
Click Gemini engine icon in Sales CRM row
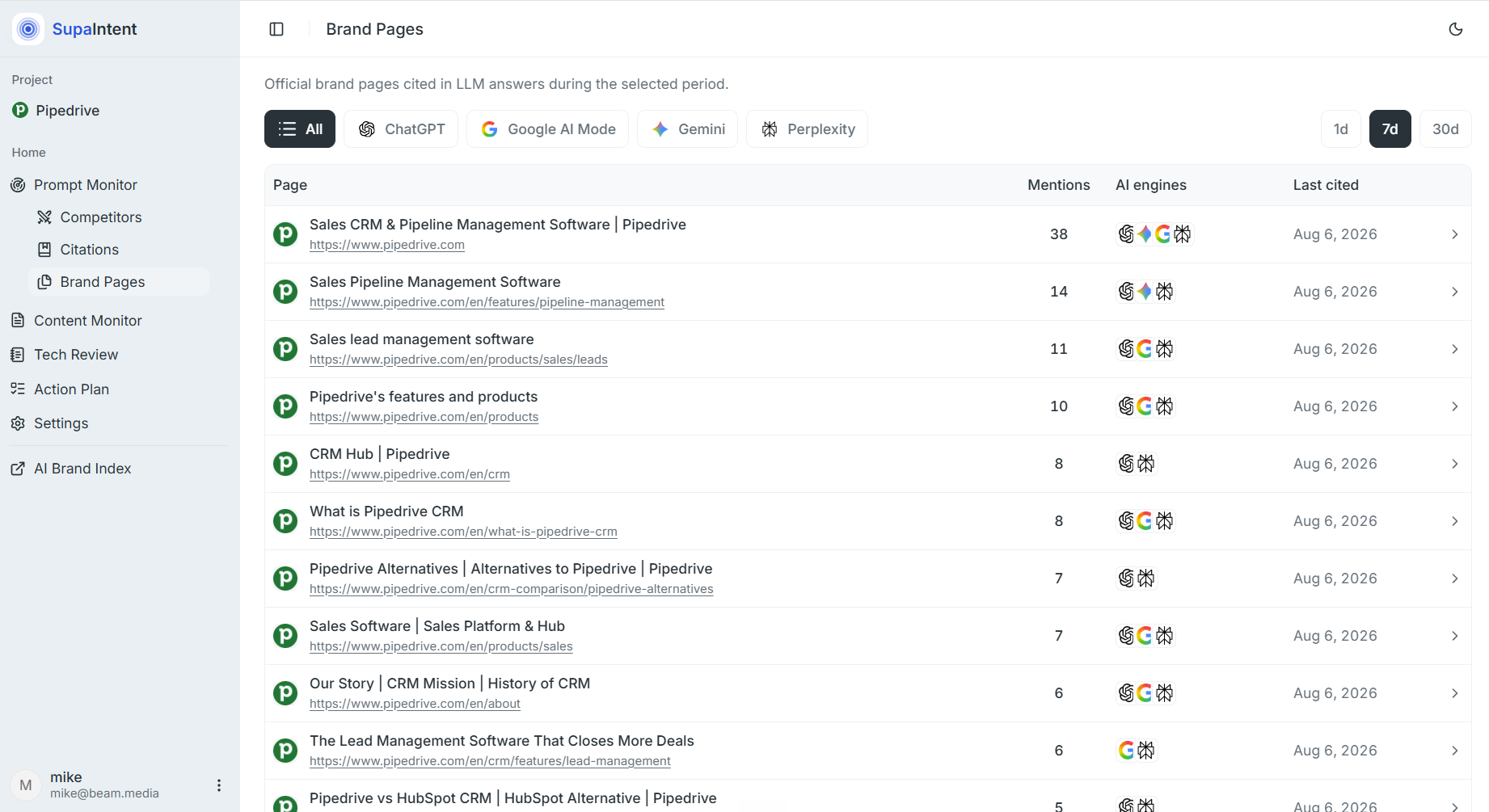pyautogui.click(x=1145, y=234)
